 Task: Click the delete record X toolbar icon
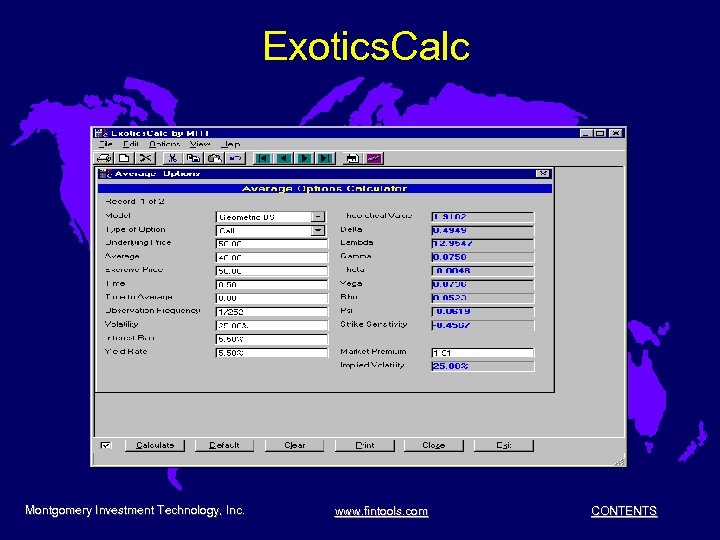point(146,158)
